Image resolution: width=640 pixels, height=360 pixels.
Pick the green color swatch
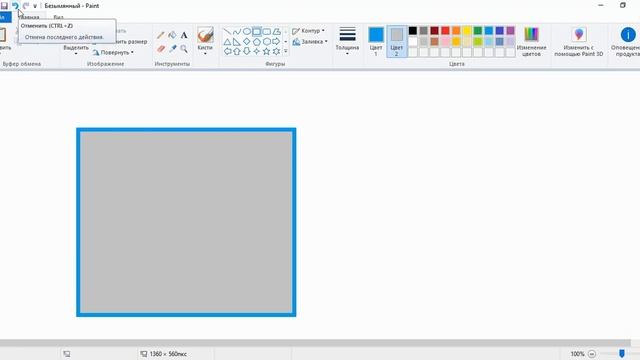point(478,31)
